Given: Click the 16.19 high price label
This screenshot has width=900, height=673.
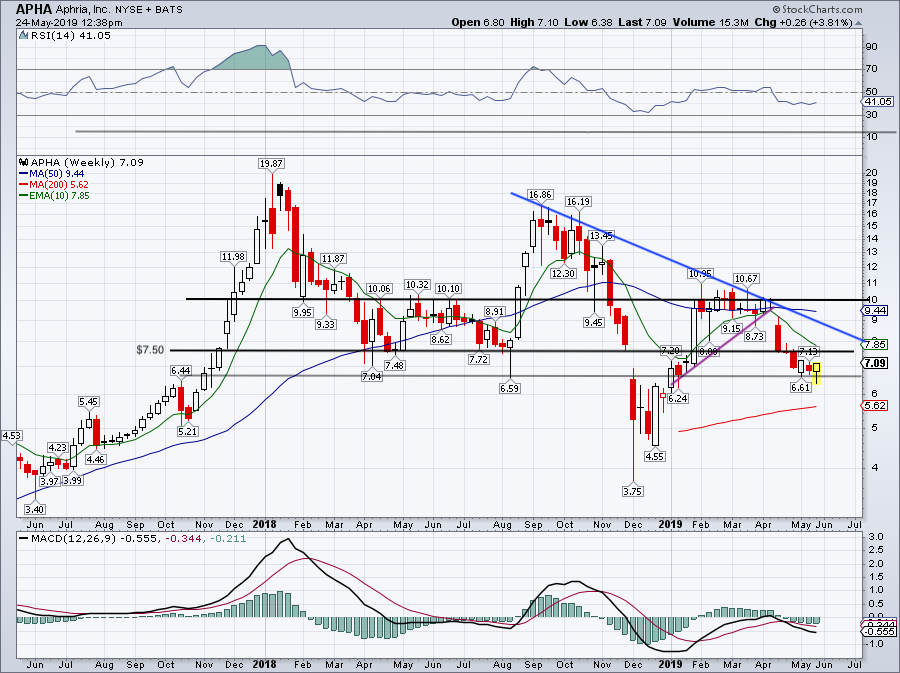Looking at the screenshot, I should [578, 201].
